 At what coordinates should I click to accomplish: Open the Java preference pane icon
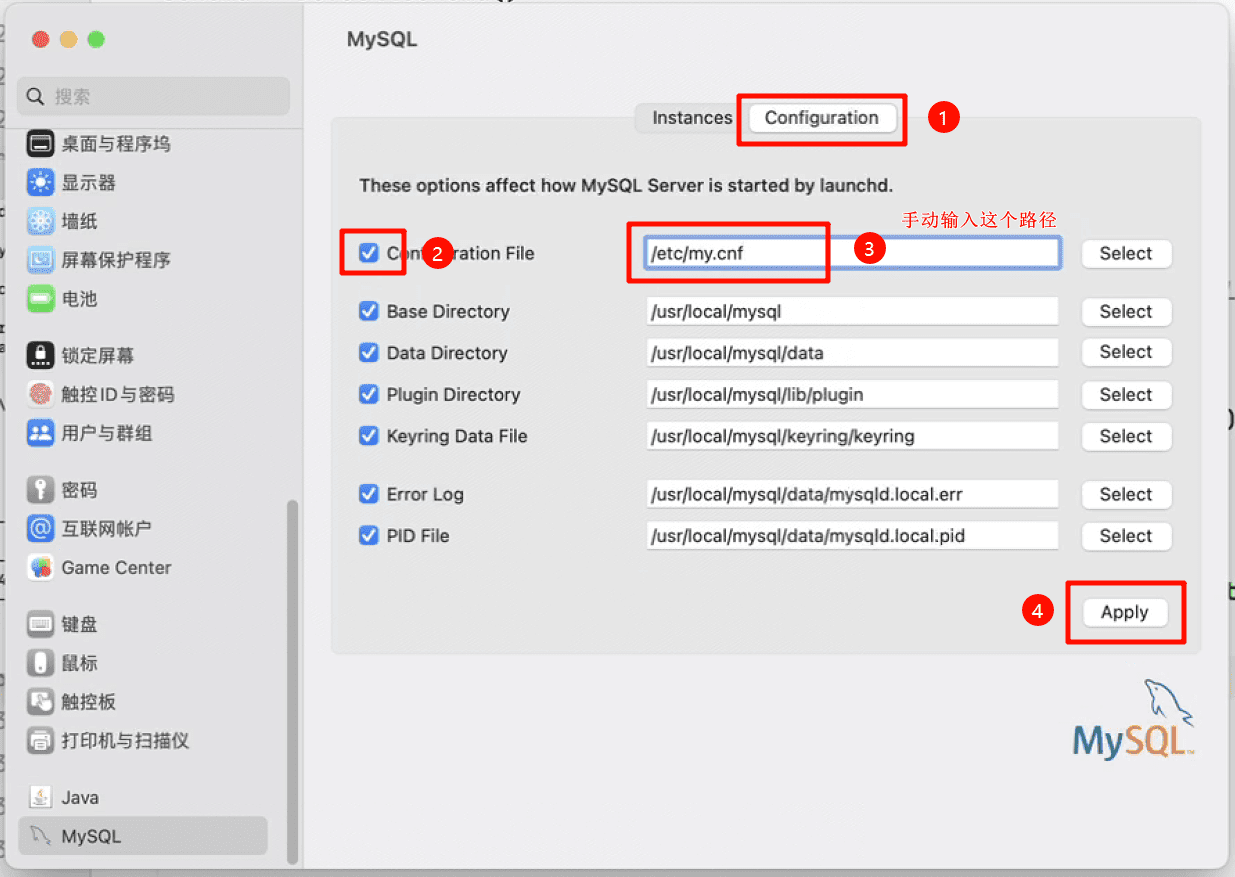point(40,797)
